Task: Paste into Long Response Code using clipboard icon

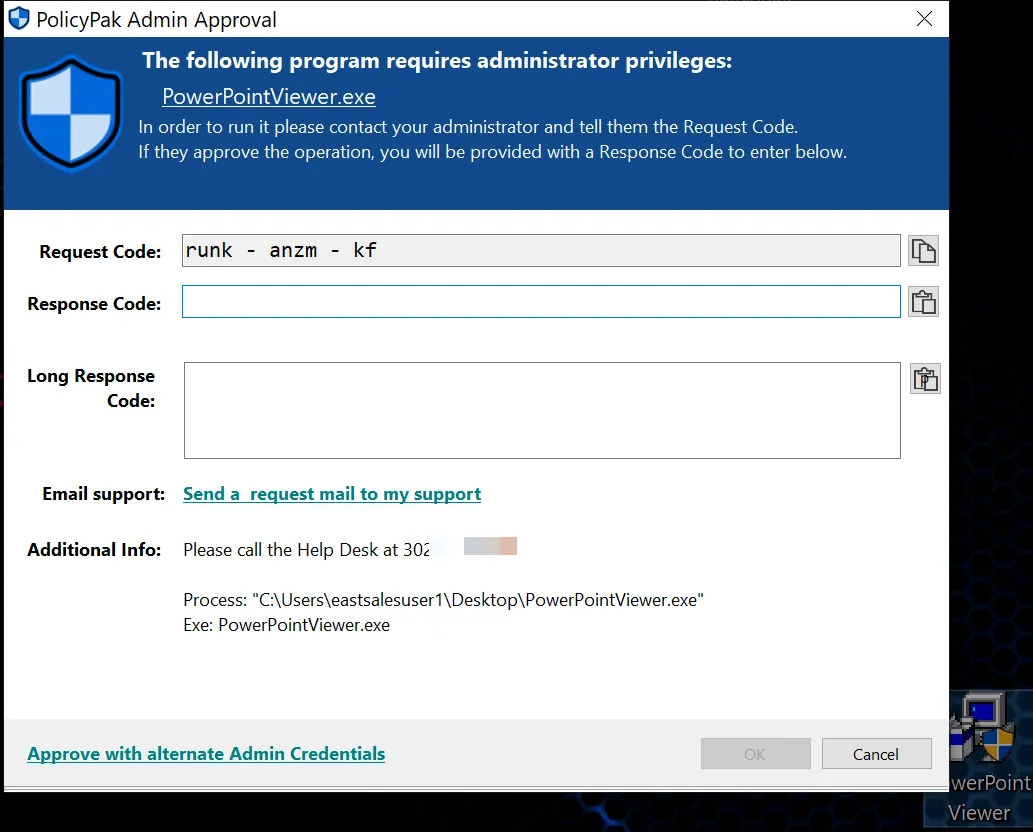Action: click(x=925, y=379)
